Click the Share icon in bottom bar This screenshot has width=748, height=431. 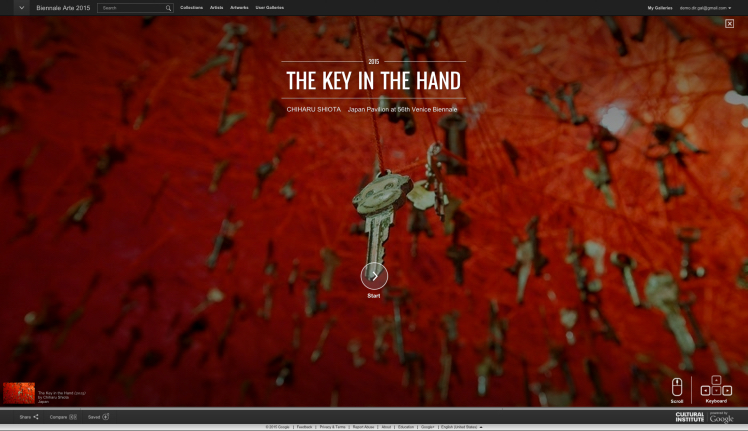coord(36,416)
